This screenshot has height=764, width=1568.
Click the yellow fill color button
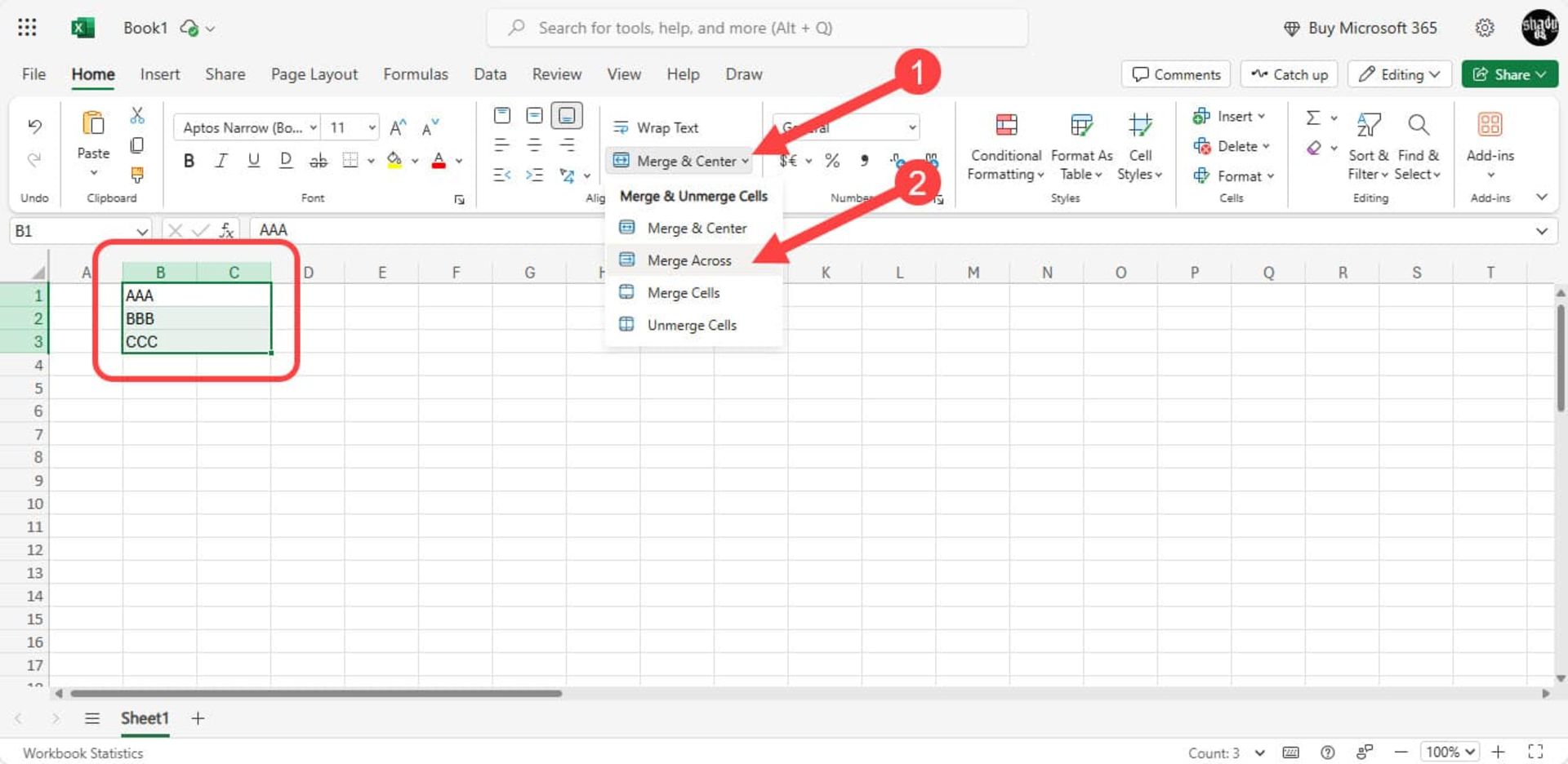pyautogui.click(x=394, y=161)
